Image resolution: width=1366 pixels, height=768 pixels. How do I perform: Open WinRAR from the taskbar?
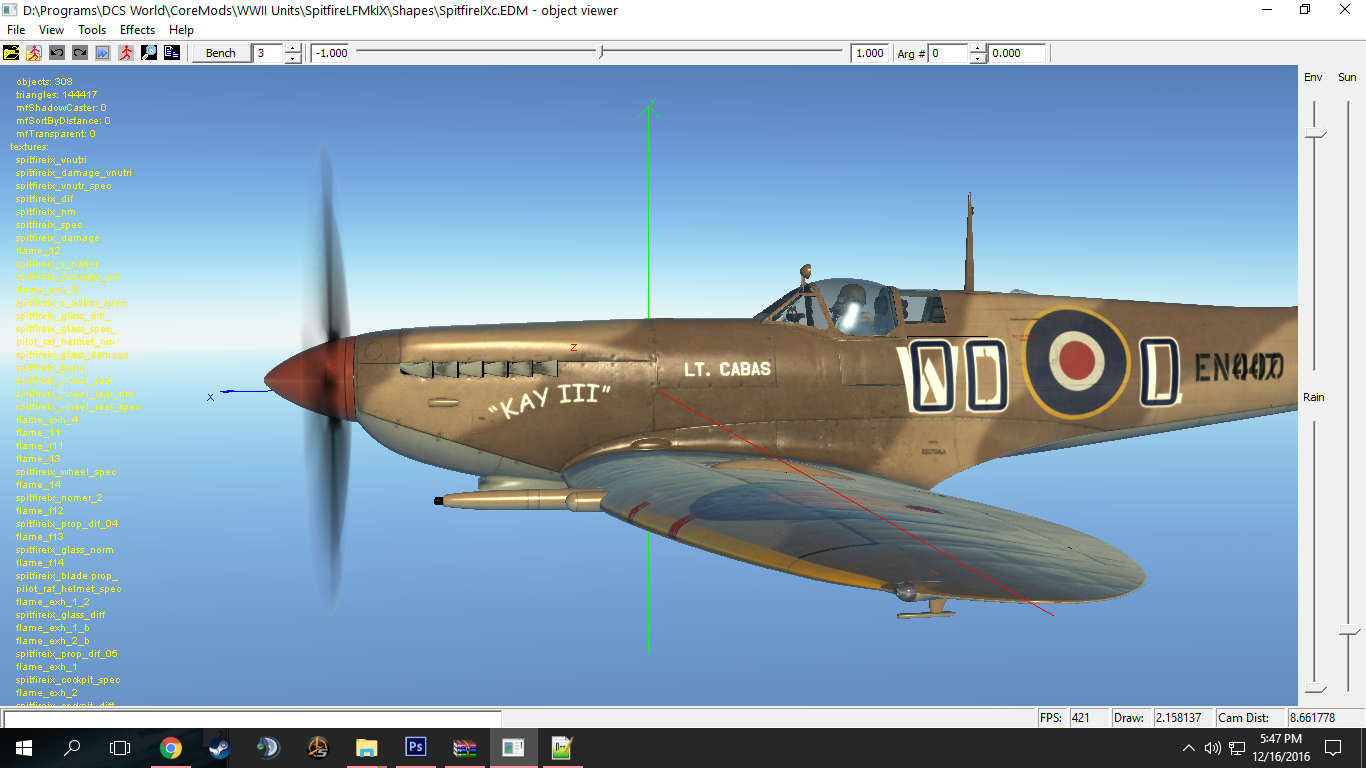pyautogui.click(x=465, y=748)
